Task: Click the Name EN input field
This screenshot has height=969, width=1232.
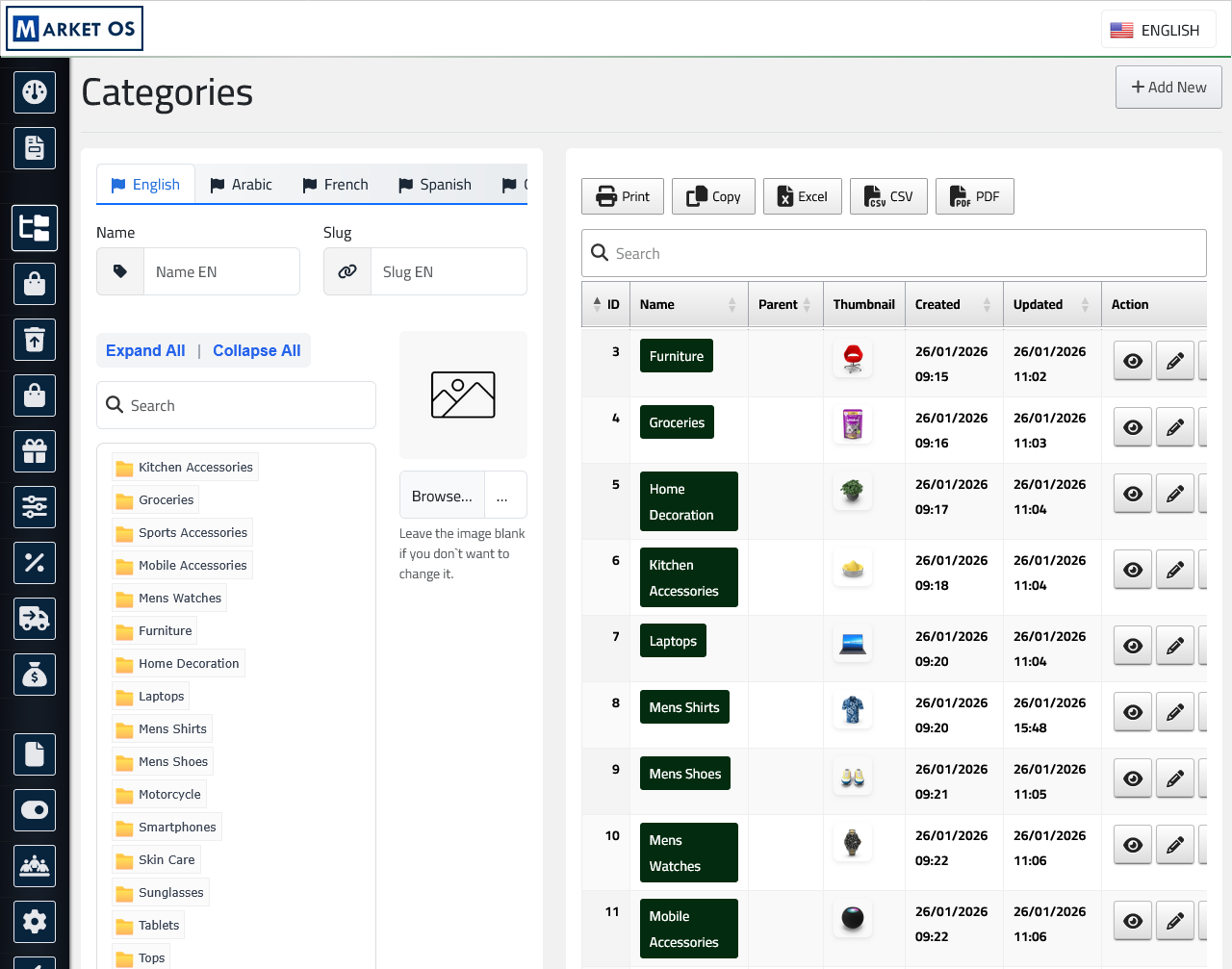Action: tap(221, 272)
